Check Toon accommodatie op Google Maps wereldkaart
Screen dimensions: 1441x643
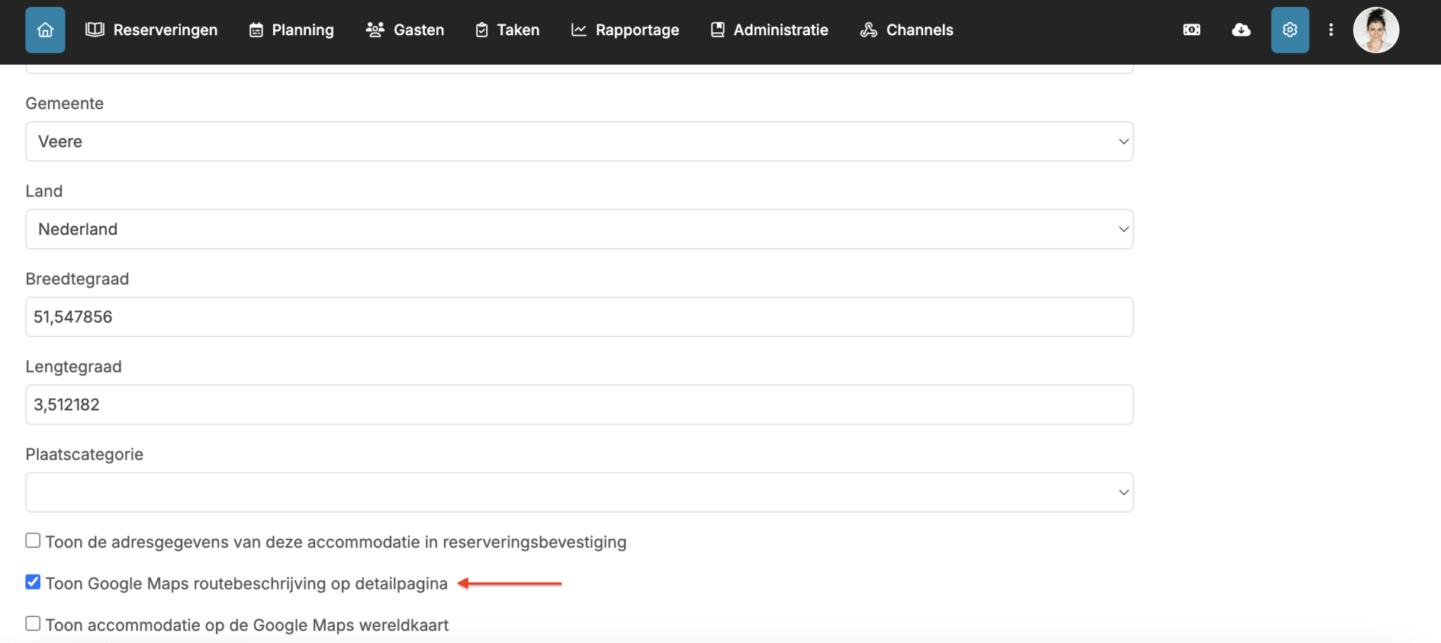33,624
